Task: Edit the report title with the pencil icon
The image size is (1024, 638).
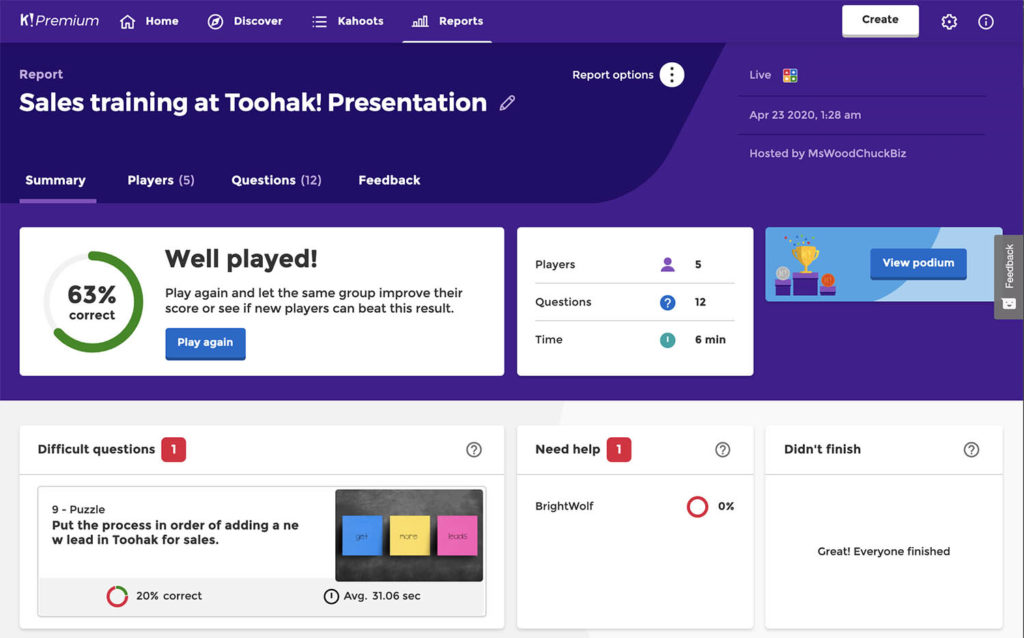Action: (x=507, y=103)
